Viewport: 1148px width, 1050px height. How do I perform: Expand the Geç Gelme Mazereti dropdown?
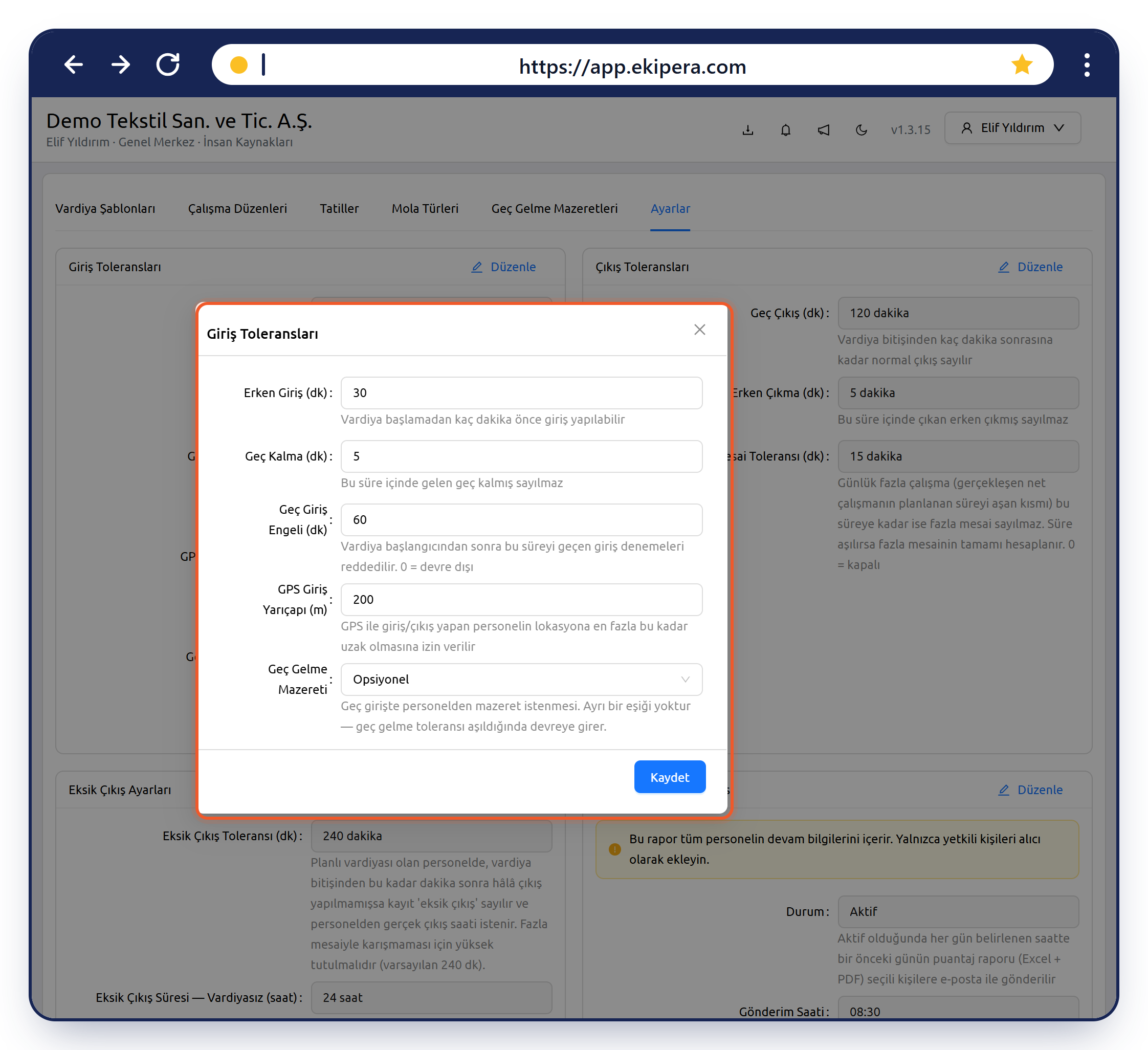(521, 680)
